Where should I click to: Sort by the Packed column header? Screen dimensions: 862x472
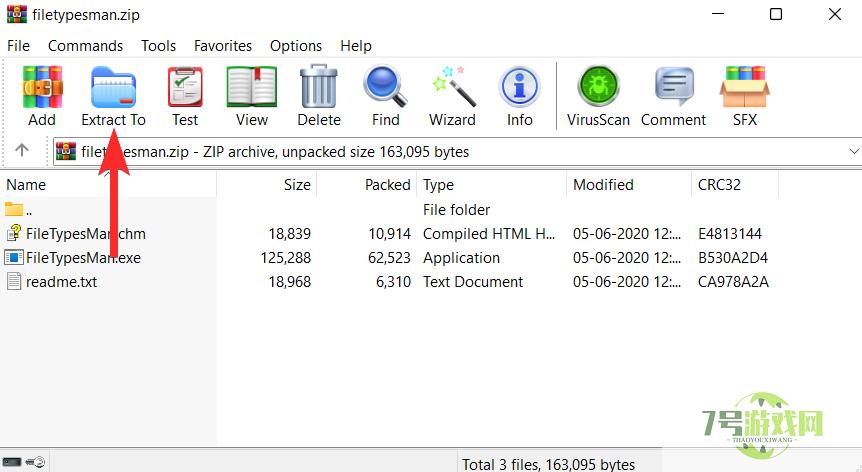[367, 185]
